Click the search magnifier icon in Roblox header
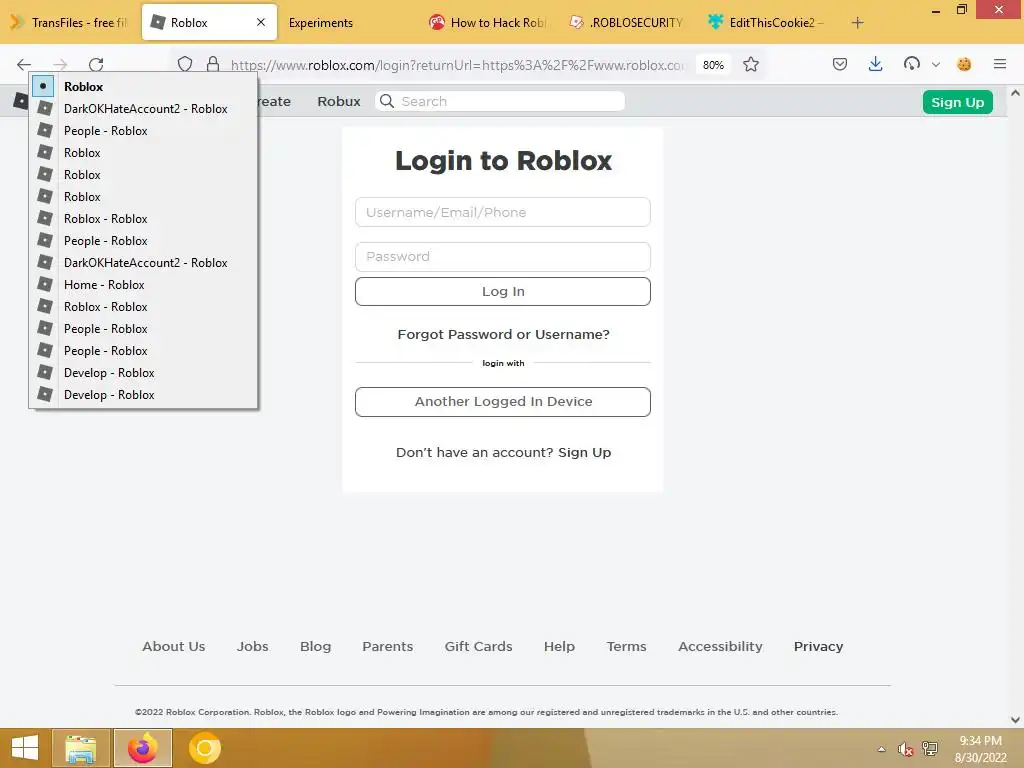Screen dimensions: 1024x768 tap(387, 101)
